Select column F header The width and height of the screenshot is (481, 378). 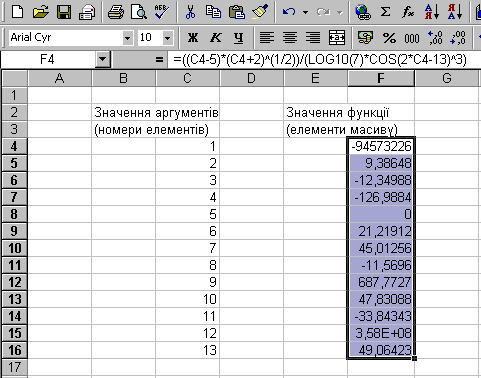381,78
